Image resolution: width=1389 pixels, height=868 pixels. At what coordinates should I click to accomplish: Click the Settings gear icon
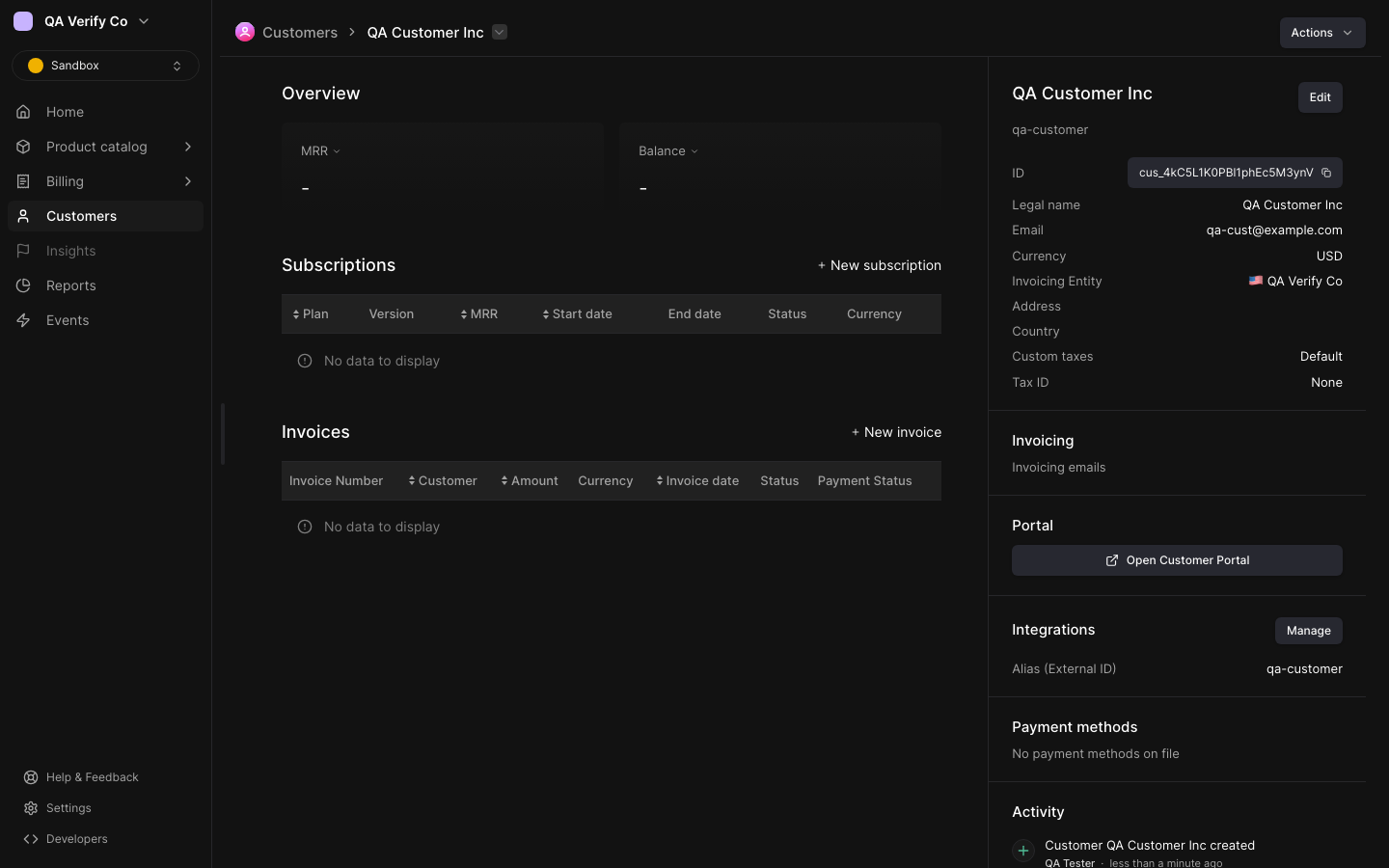pyautogui.click(x=31, y=808)
